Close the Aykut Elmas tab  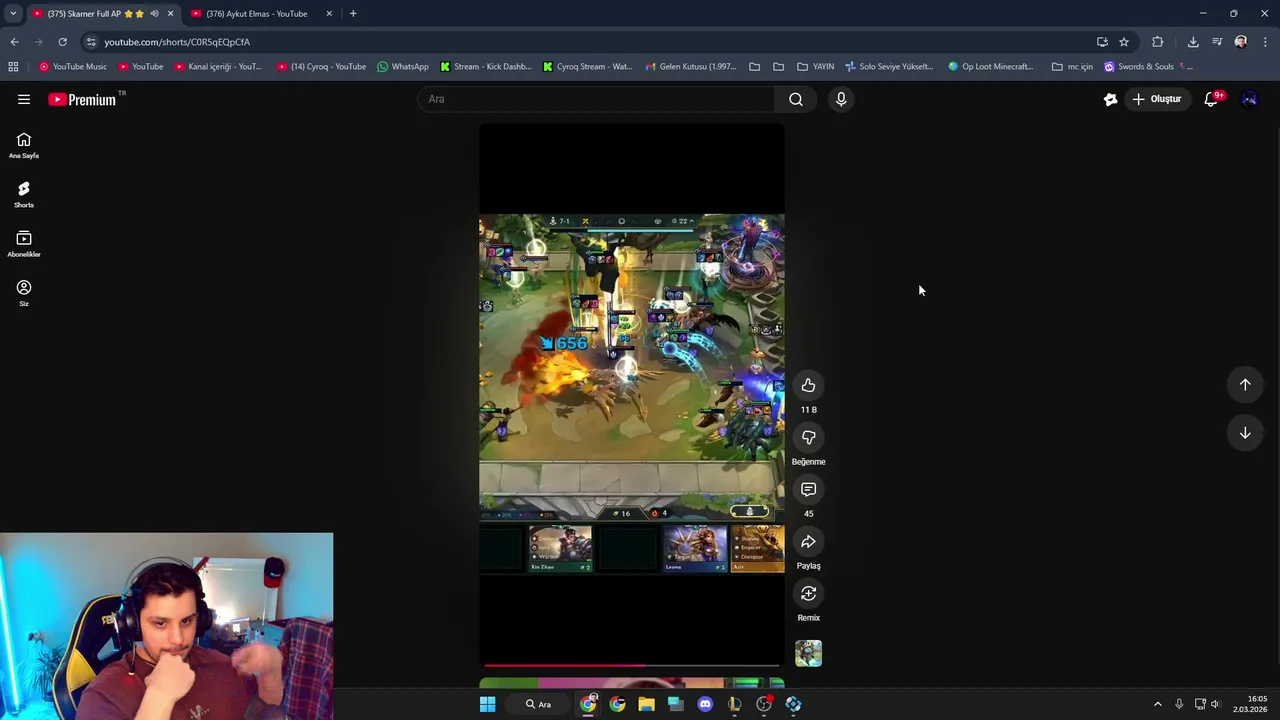(329, 14)
